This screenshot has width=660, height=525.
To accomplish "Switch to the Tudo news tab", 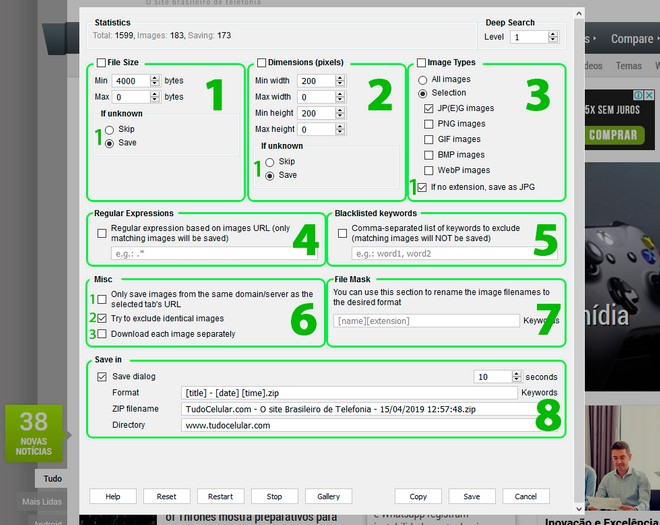I will point(52,479).
